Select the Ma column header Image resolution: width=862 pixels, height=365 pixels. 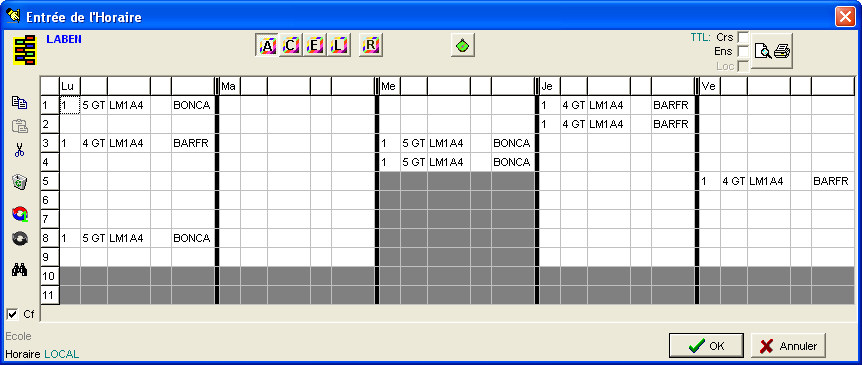[x=230, y=86]
